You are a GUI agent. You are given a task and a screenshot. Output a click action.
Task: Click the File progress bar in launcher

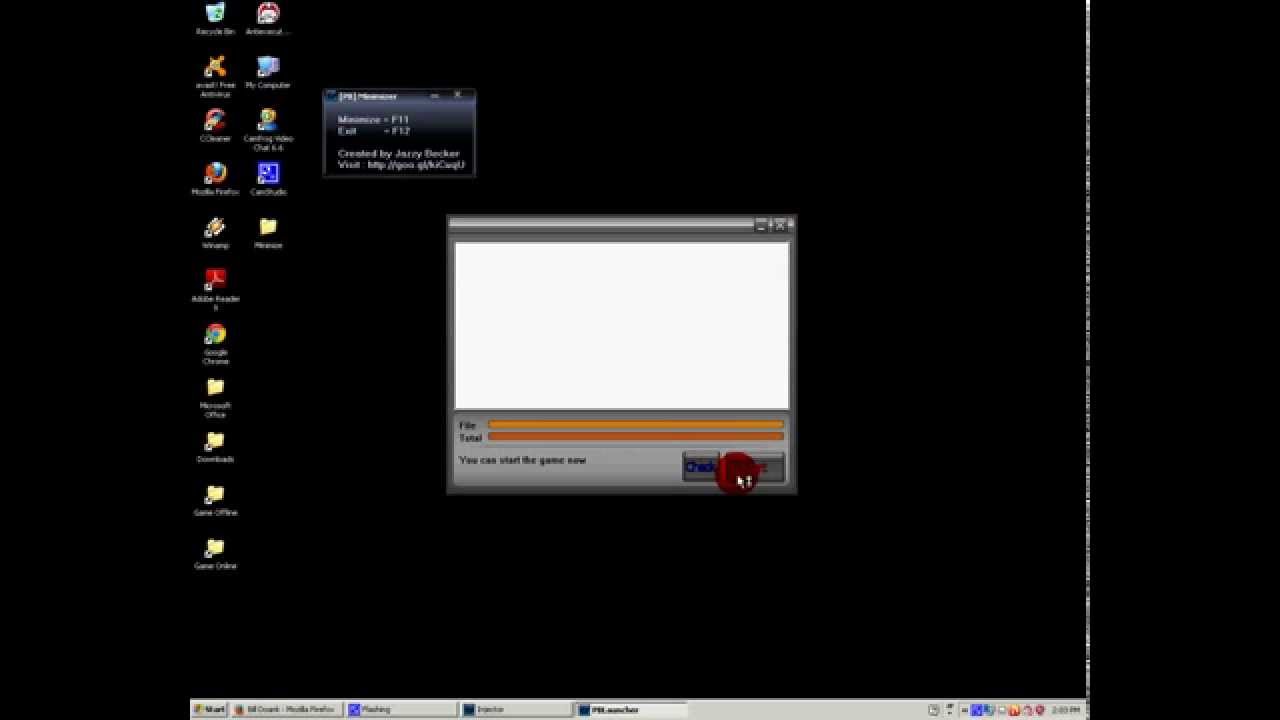click(x=636, y=425)
